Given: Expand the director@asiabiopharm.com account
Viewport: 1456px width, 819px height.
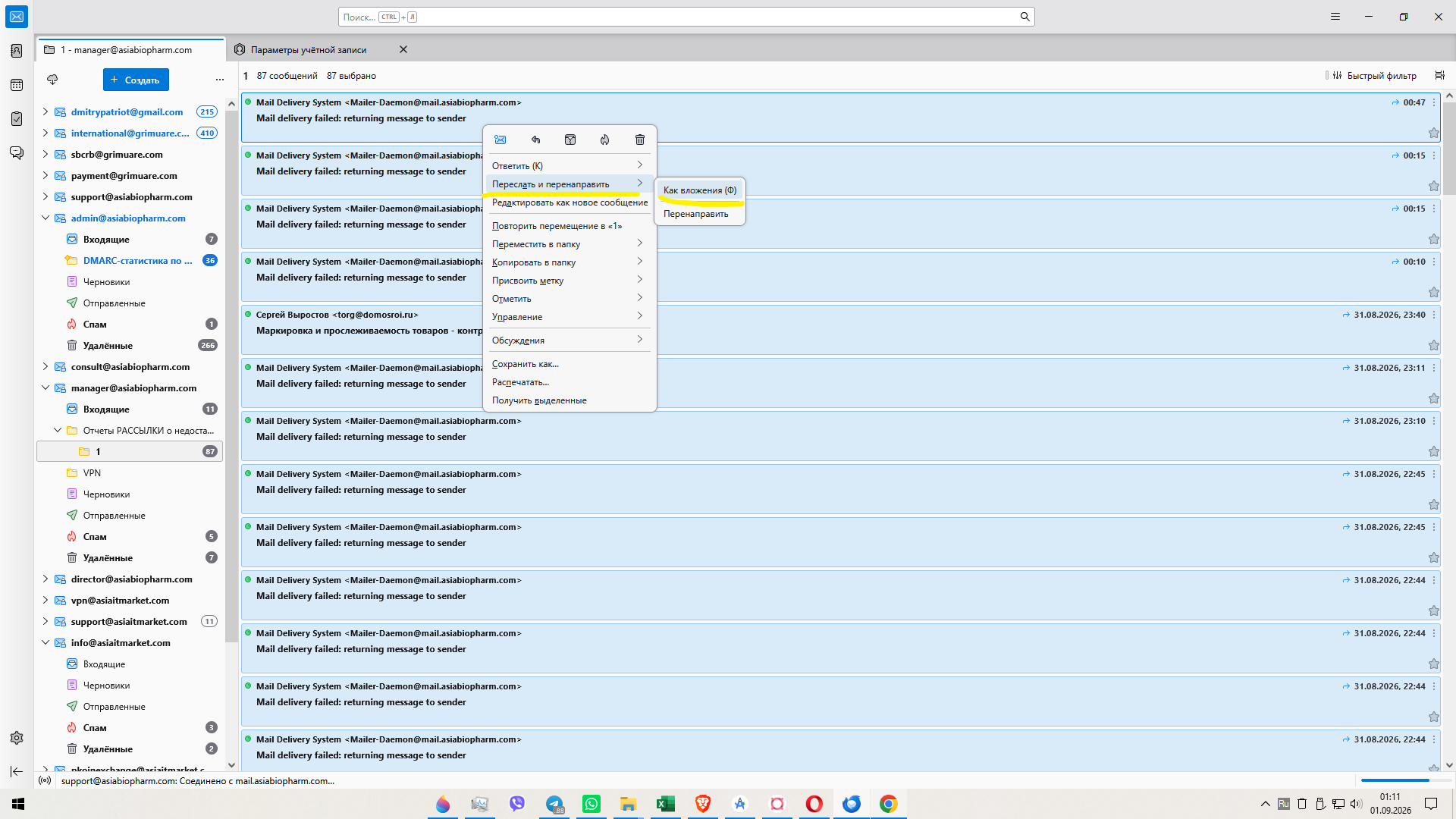Looking at the screenshot, I should pos(45,579).
